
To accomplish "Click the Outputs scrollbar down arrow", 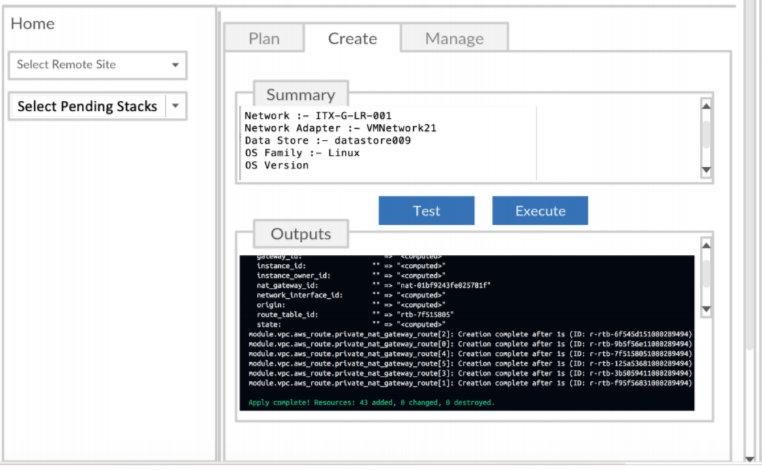I will coord(706,309).
